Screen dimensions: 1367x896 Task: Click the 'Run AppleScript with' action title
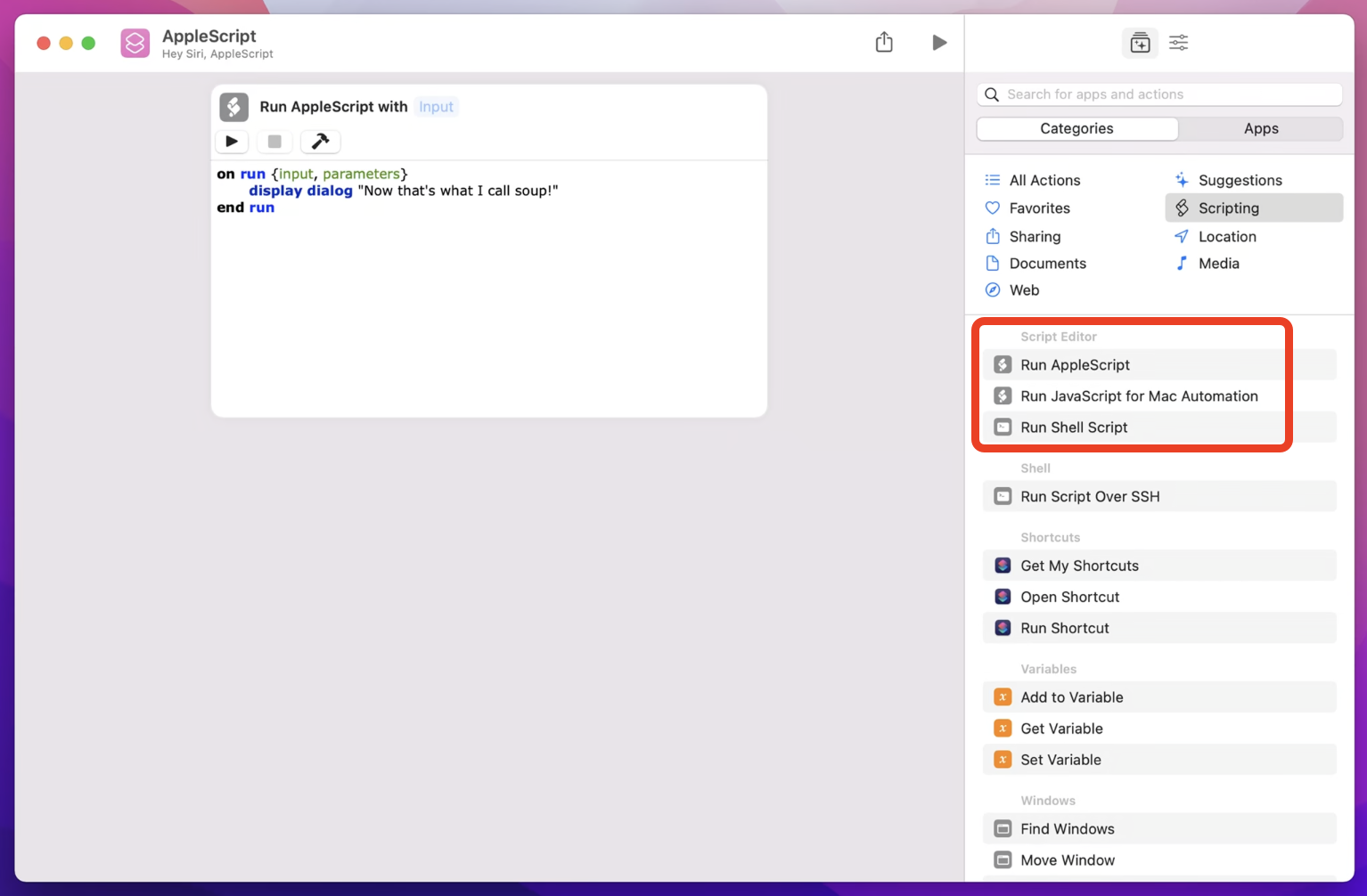(x=333, y=107)
